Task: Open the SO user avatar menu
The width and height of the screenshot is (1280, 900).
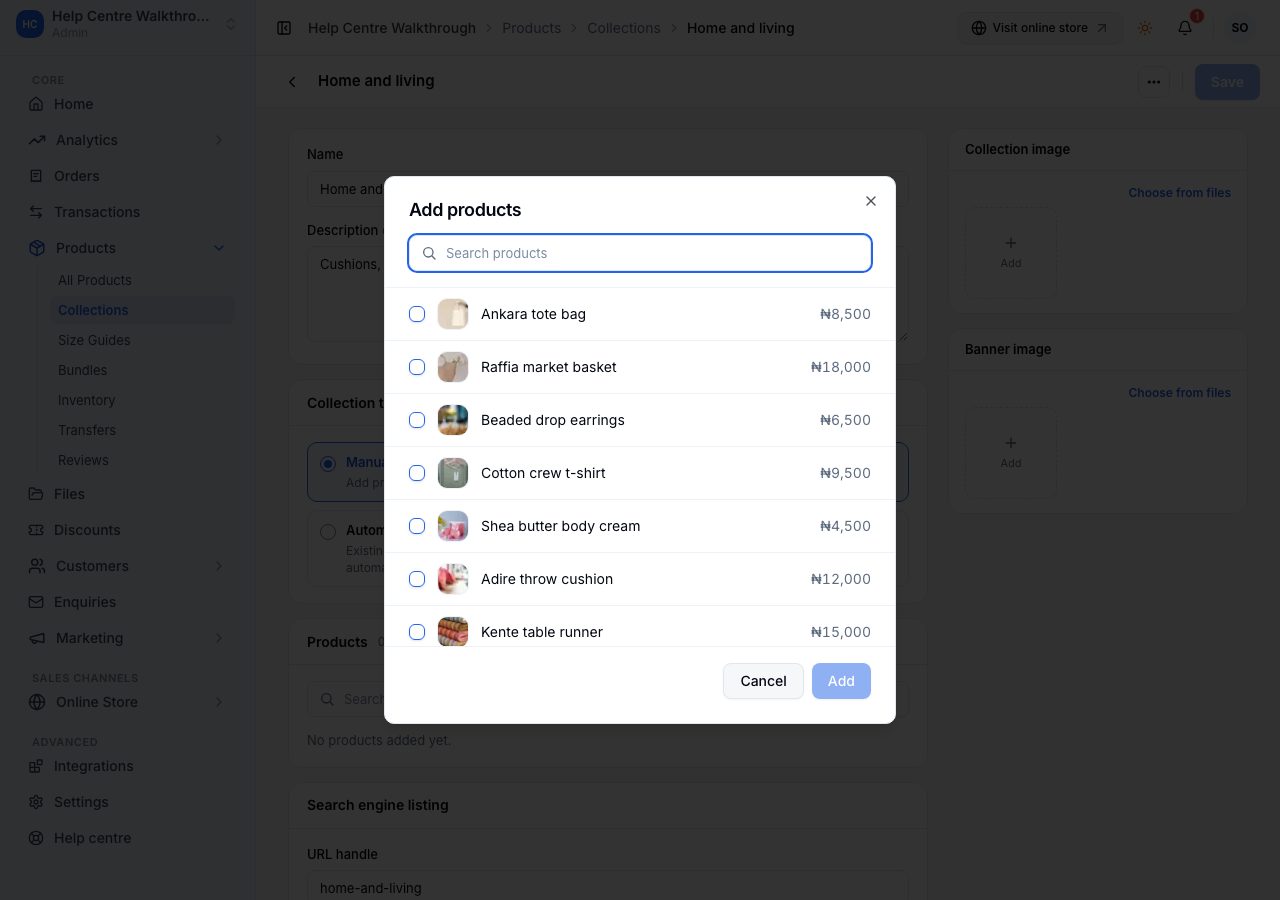Action: [1240, 28]
